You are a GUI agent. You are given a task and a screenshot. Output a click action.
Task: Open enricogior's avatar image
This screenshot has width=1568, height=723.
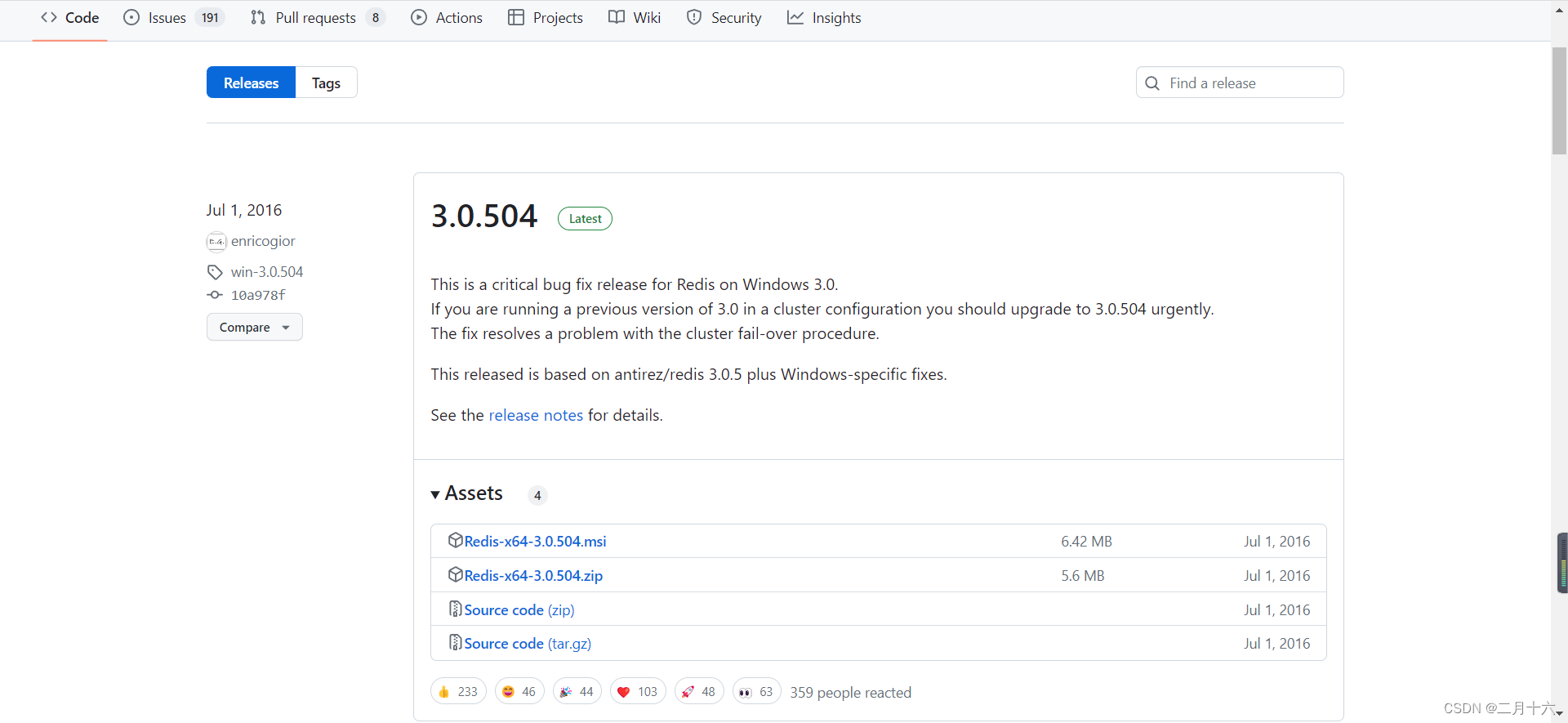[x=216, y=242]
